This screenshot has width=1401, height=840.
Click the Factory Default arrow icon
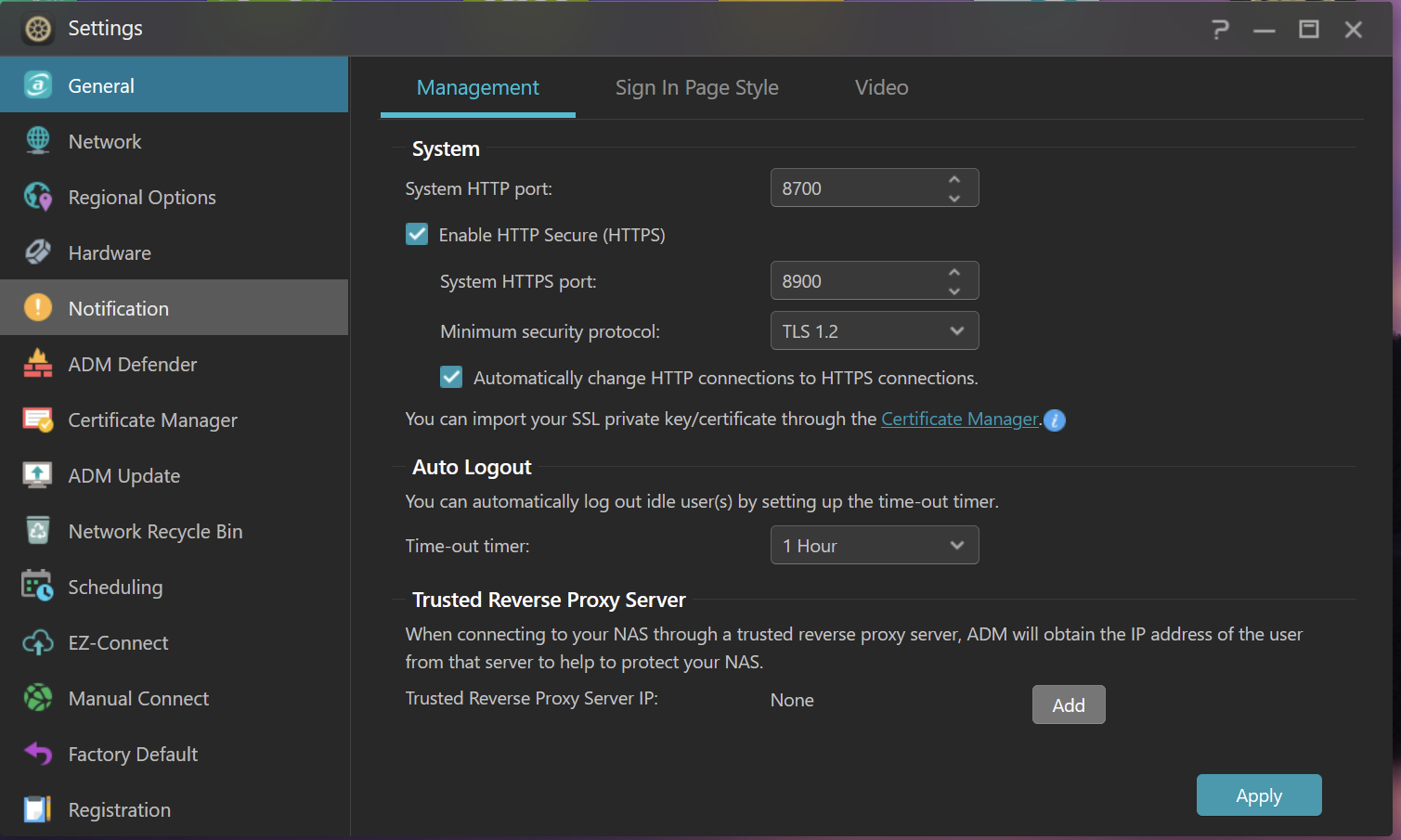38,754
